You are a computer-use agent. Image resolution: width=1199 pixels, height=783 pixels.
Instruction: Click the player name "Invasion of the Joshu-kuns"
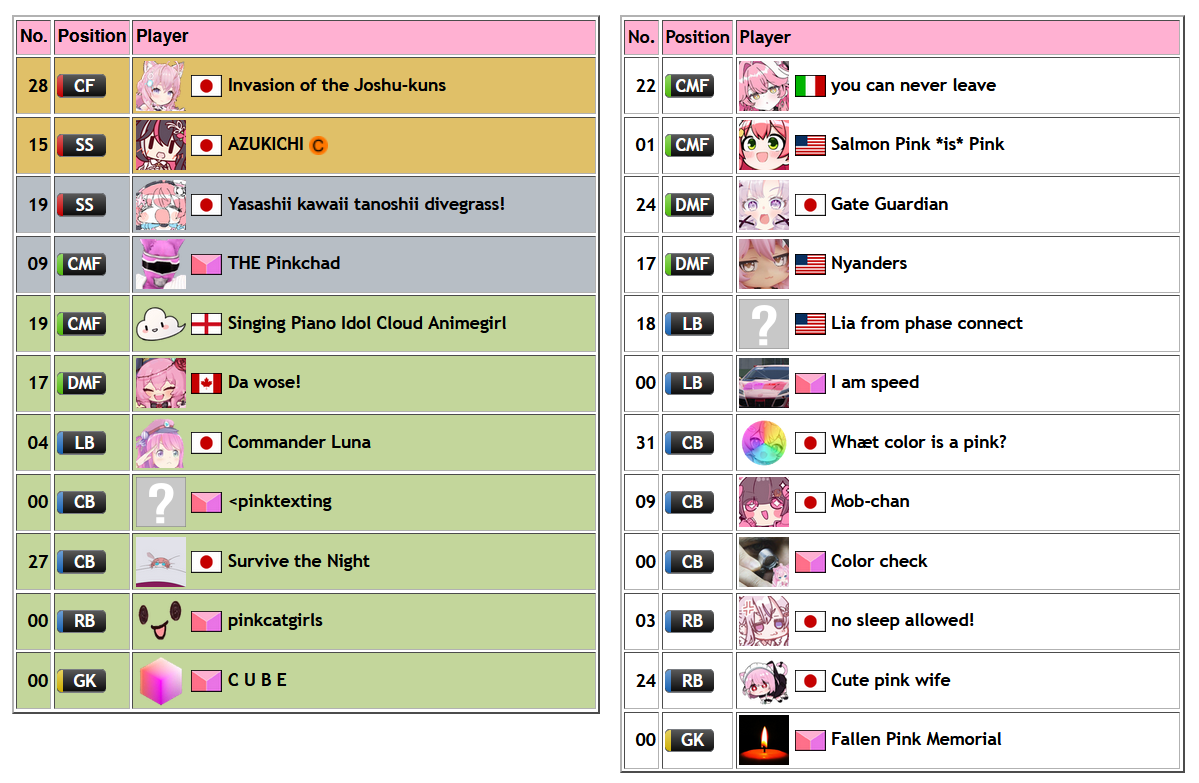point(336,86)
